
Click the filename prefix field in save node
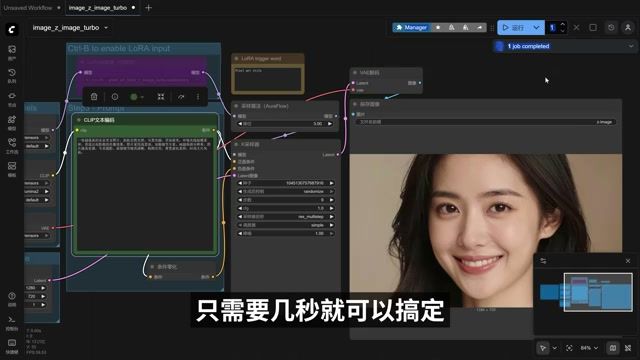pyautogui.click(x=485, y=122)
